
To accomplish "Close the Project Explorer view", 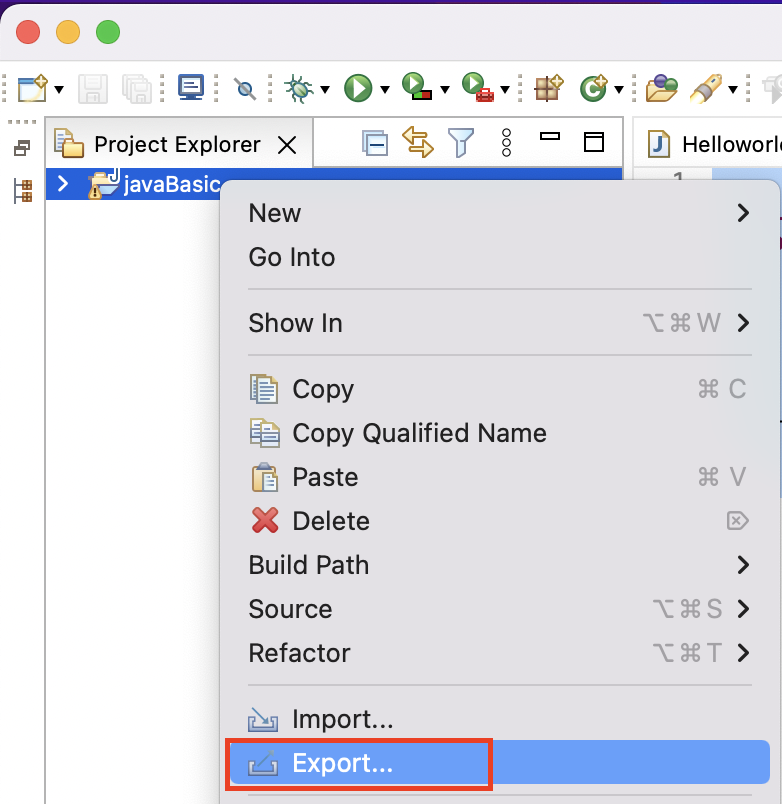I will pos(287,145).
